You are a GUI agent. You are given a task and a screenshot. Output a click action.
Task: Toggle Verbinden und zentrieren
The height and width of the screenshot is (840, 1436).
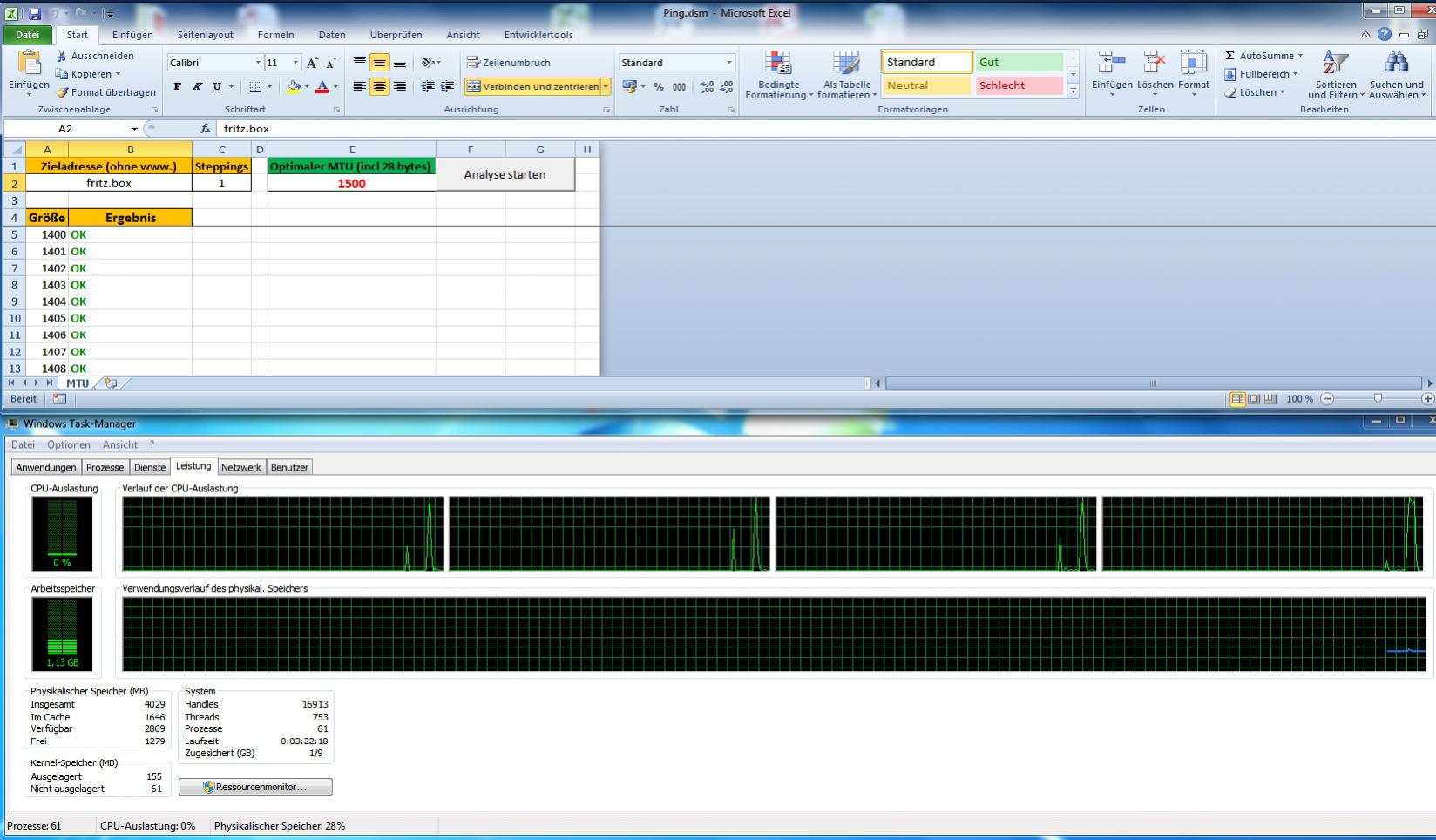tap(532, 86)
